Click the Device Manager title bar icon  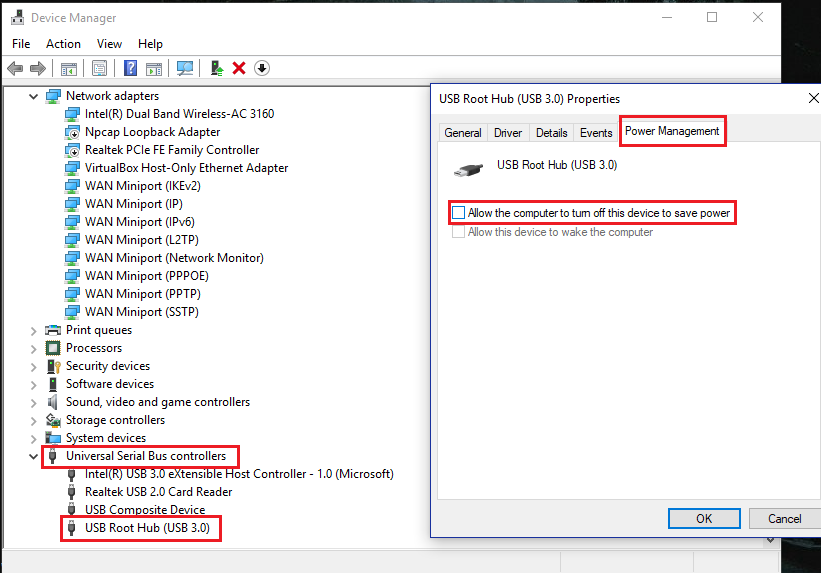tap(18, 17)
